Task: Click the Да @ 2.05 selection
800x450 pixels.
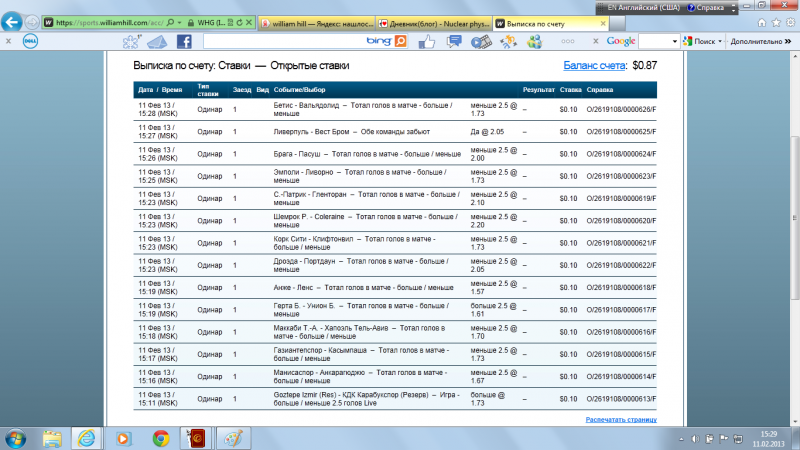Action: pos(487,132)
